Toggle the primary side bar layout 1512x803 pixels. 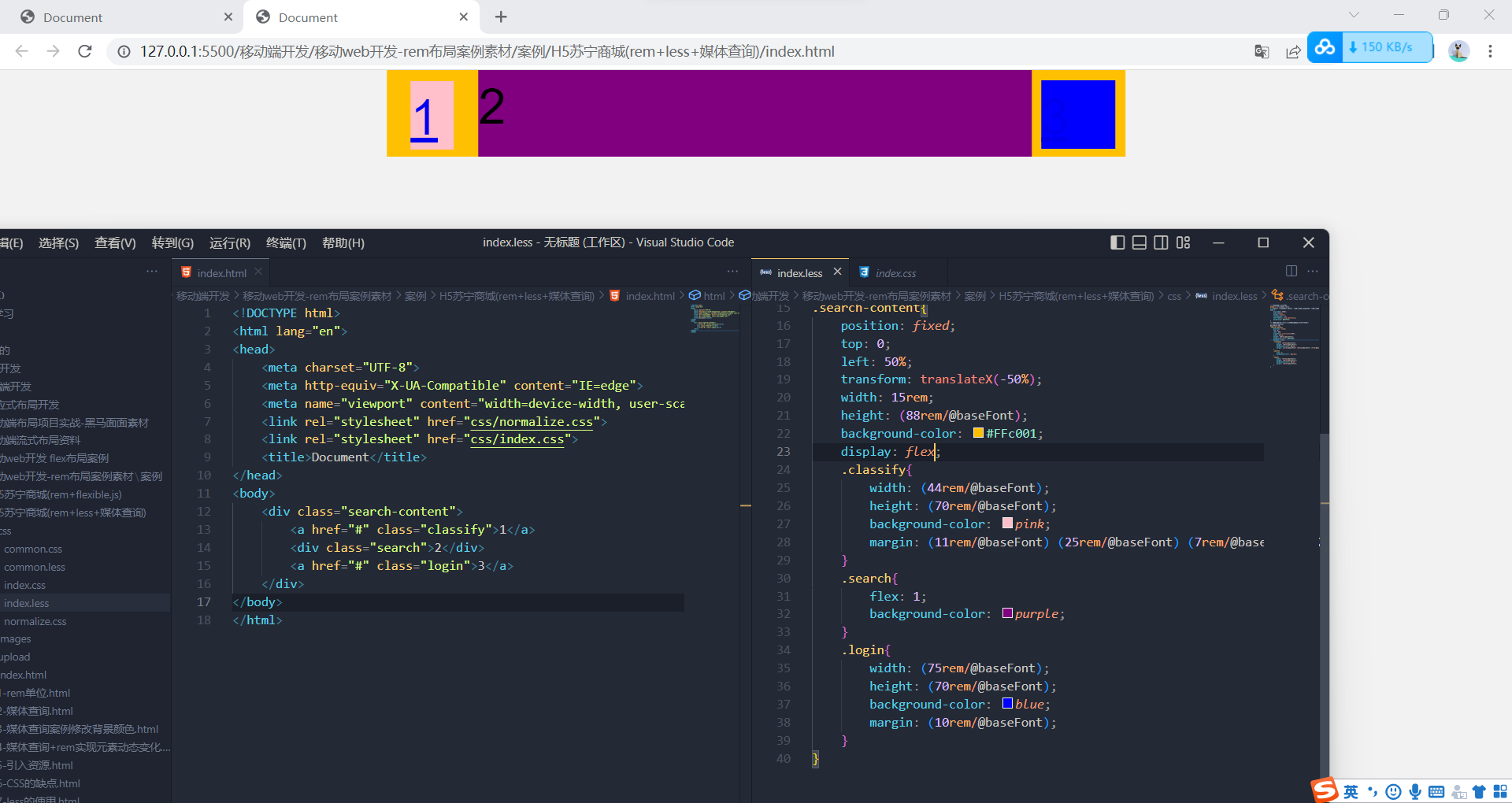coord(1117,242)
